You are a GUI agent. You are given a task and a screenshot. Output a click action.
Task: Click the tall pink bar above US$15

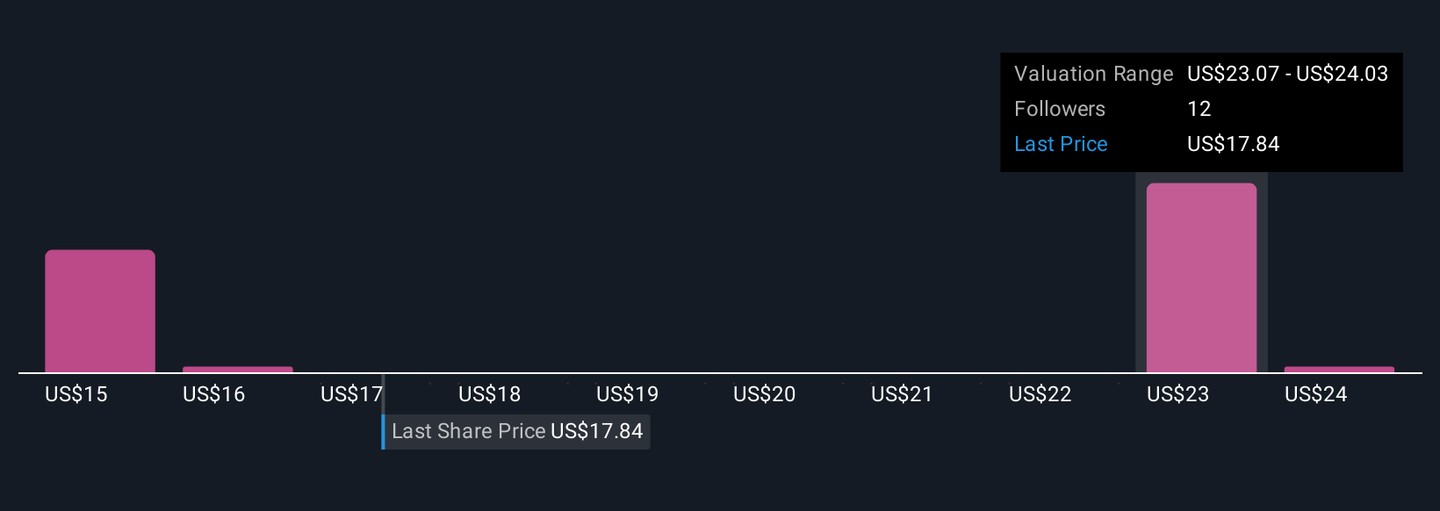tap(100, 311)
